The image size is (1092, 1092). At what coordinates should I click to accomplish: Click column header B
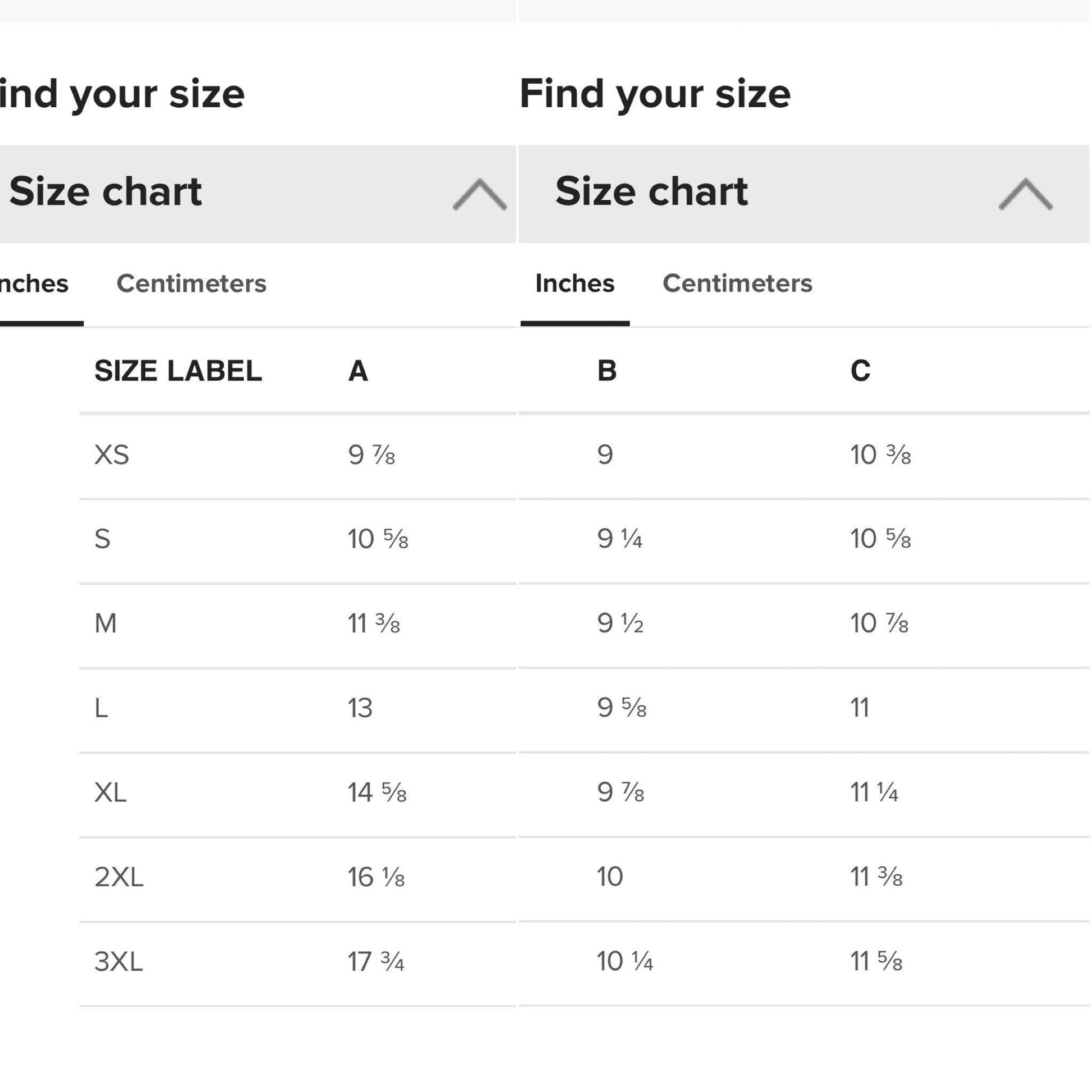[x=607, y=371]
